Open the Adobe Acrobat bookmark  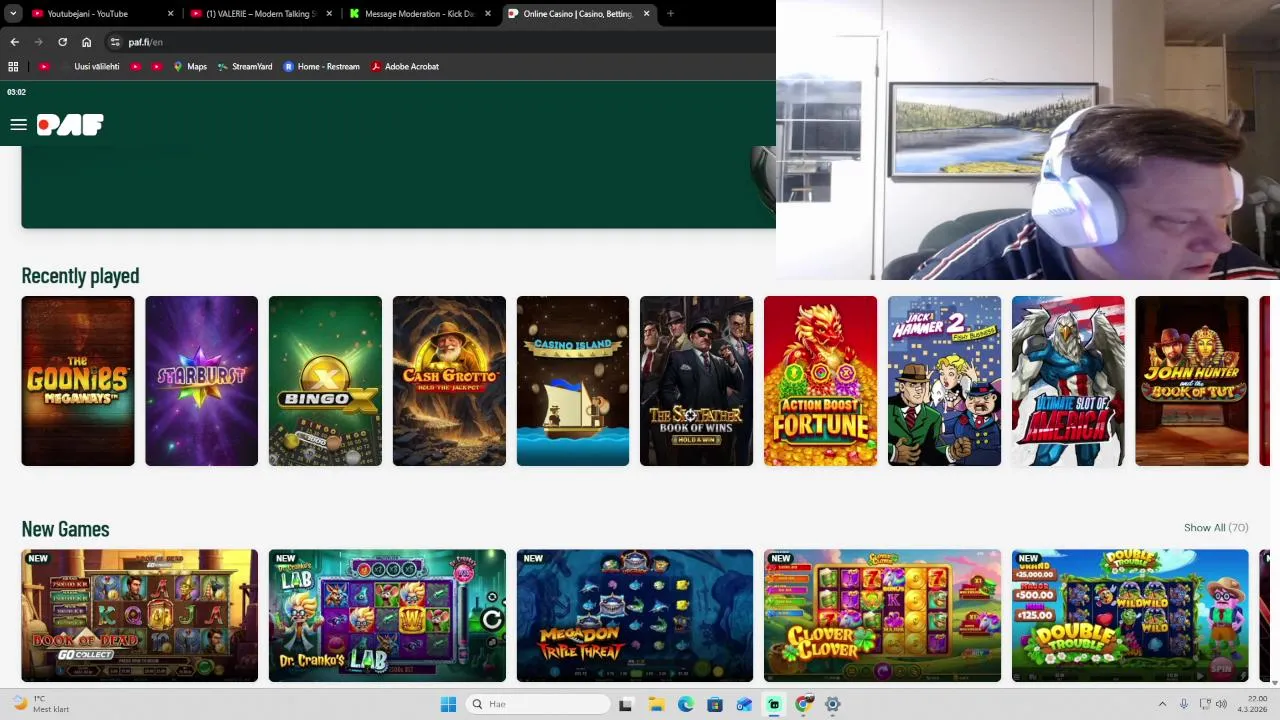point(404,66)
